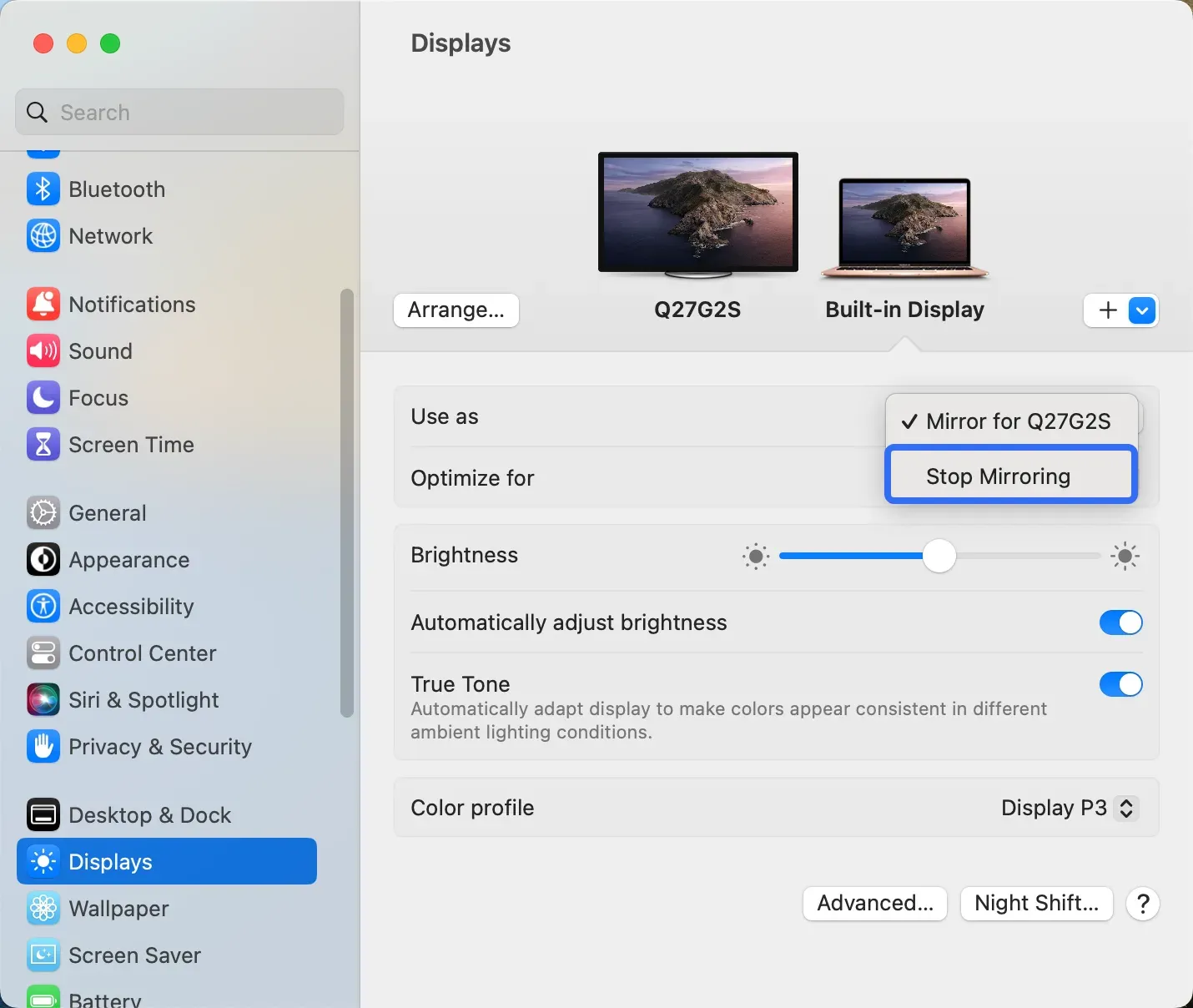Open Bluetooth settings icon
Screen dimensions: 1193x1008
[43, 189]
